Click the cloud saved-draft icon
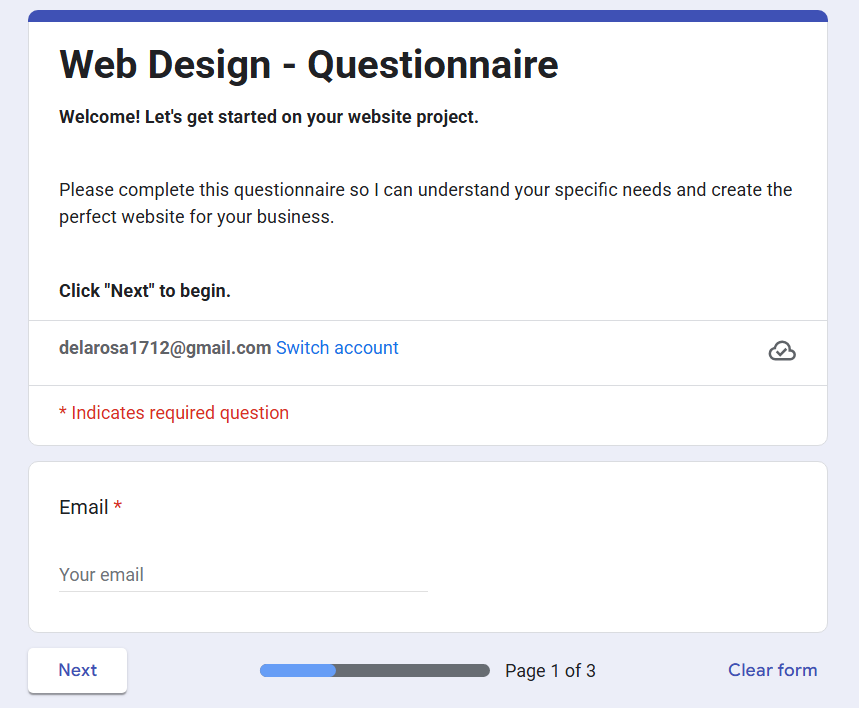This screenshot has height=708, width=859. (x=782, y=351)
